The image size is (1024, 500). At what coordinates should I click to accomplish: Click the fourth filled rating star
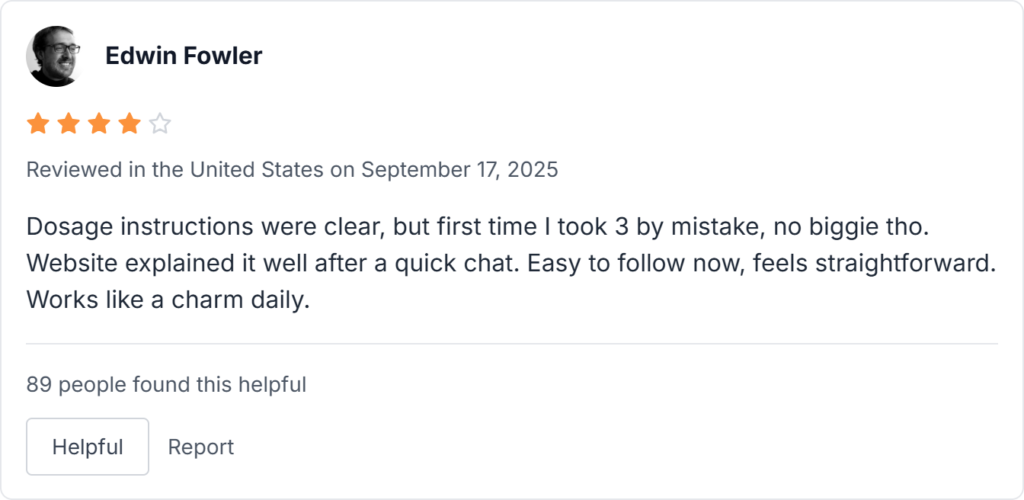click(129, 124)
